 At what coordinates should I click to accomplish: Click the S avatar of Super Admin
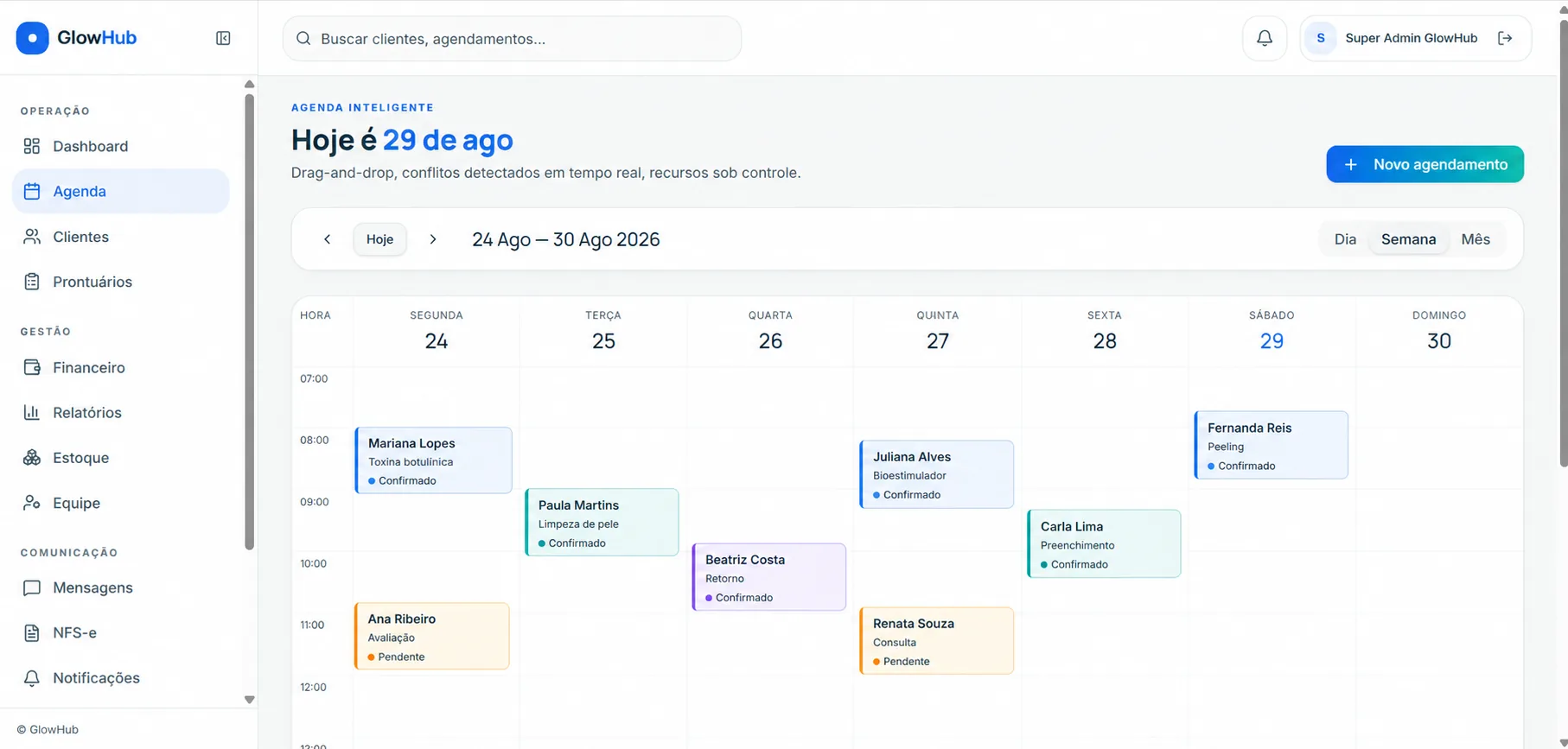(1320, 38)
